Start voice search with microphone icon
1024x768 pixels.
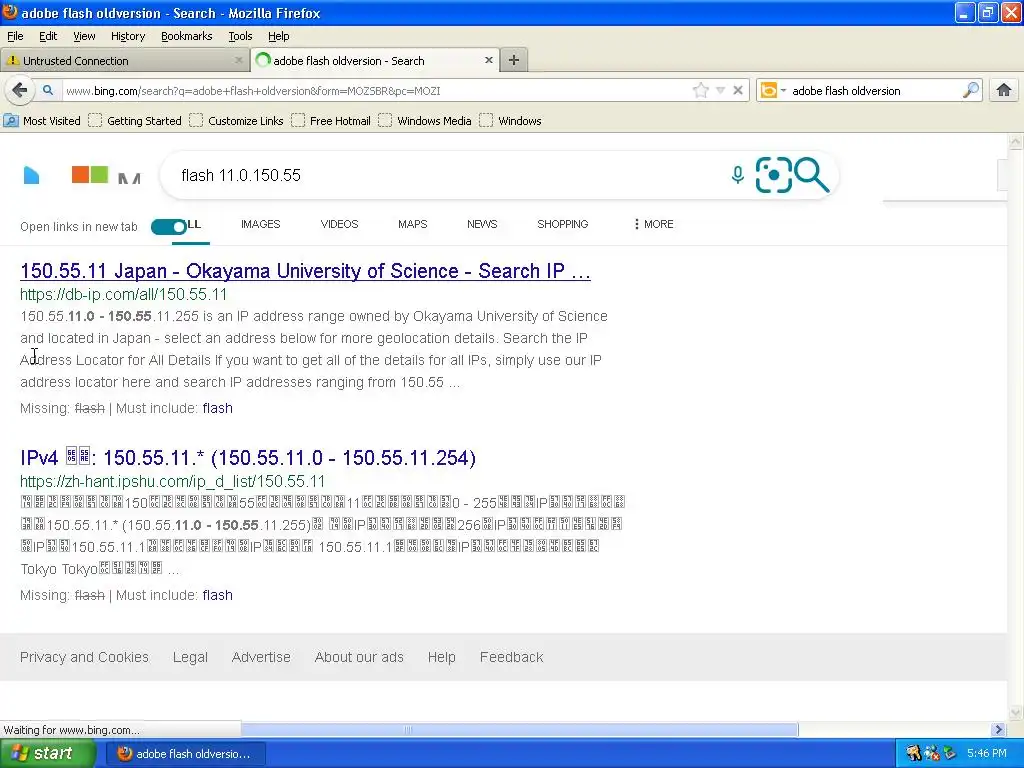737,174
